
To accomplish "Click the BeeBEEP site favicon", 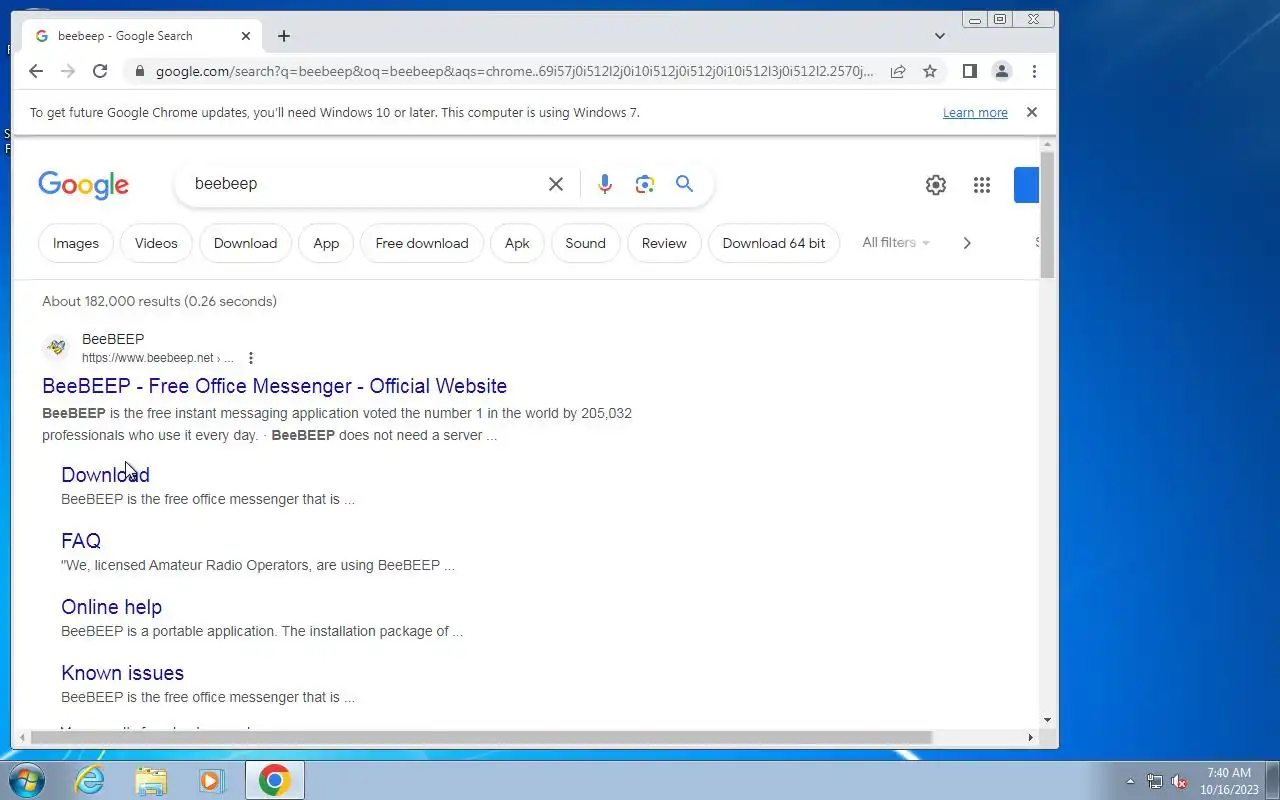I will click(x=56, y=348).
